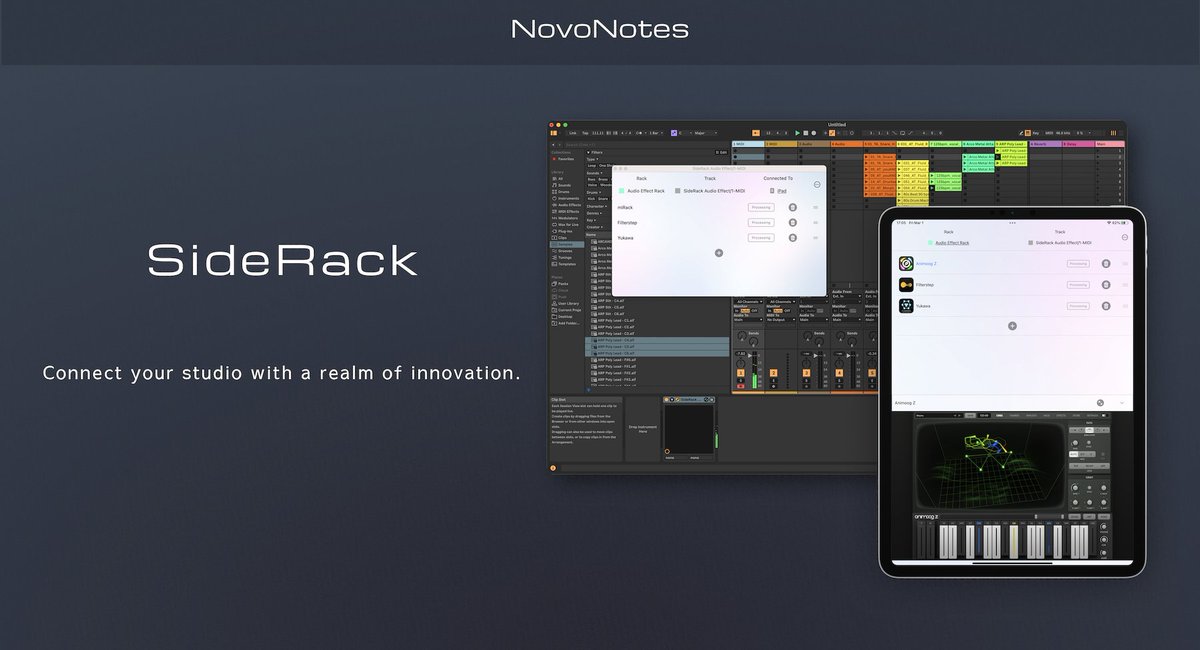This screenshot has height=650, width=1200.
Task: Collapse the Animoog Z panel chevron on iPad
Action: click(x=1121, y=402)
